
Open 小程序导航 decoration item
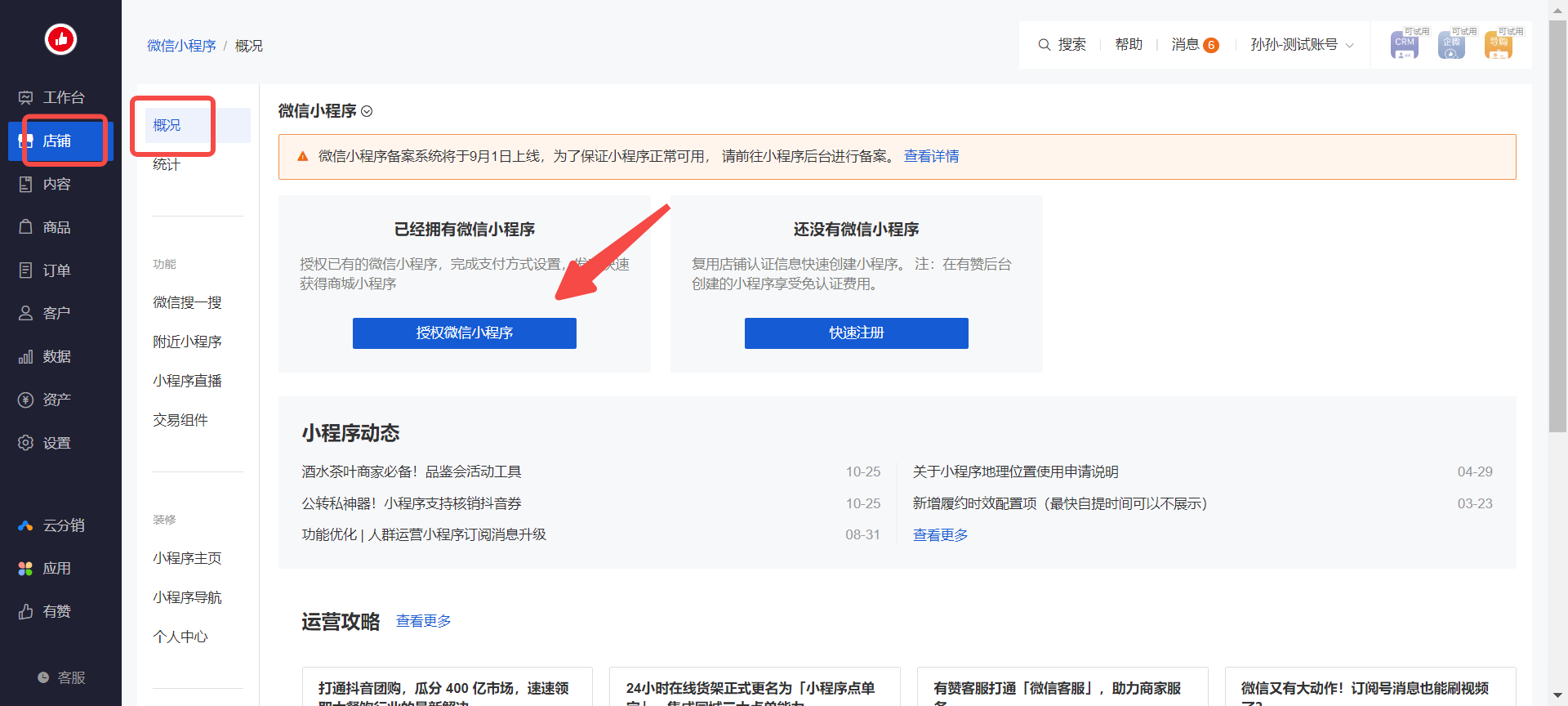tap(187, 597)
